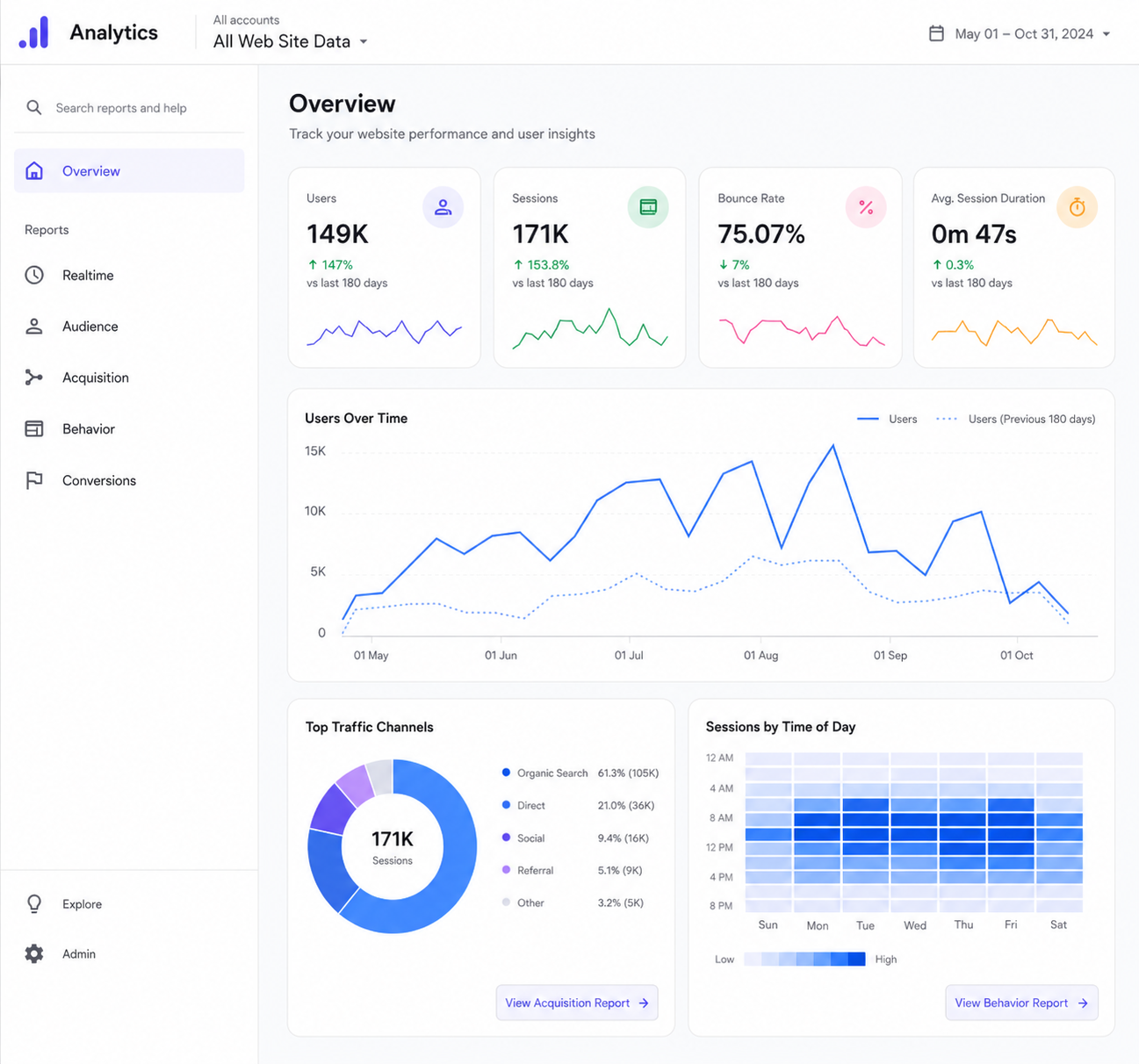The height and width of the screenshot is (1064, 1139).
Task: Select the Direct legend dot
Action: click(506, 805)
